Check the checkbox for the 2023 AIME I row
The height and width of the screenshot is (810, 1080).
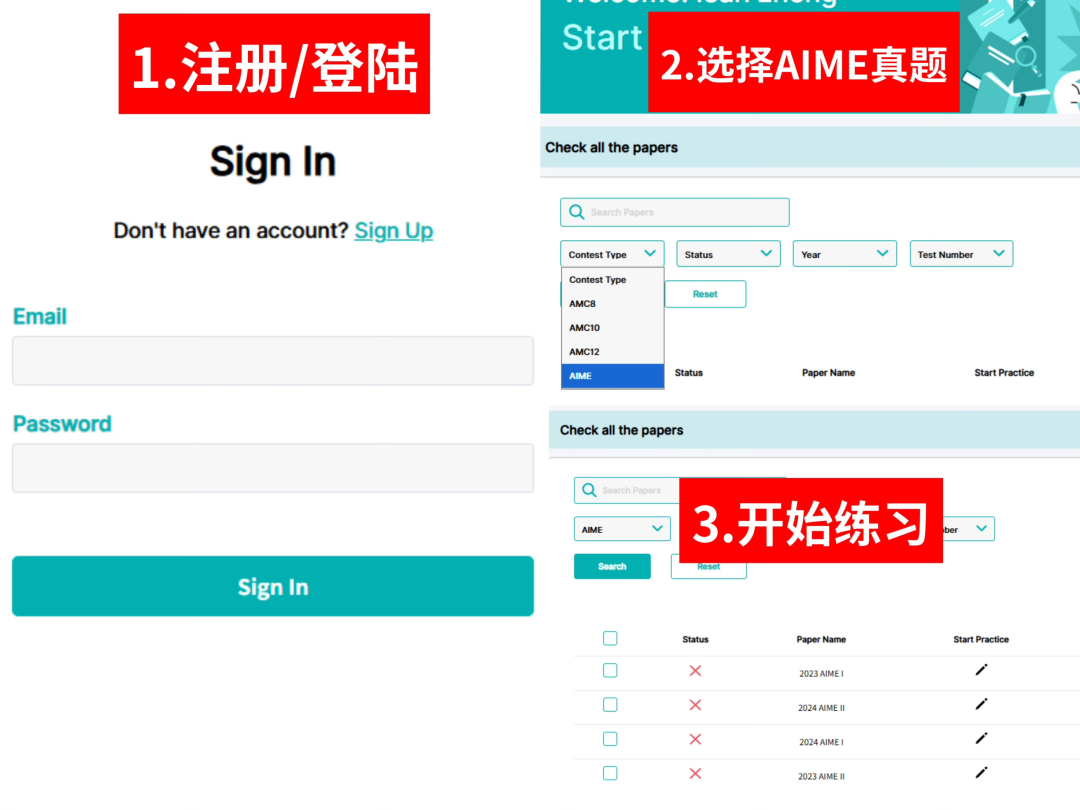coord(610,671)
